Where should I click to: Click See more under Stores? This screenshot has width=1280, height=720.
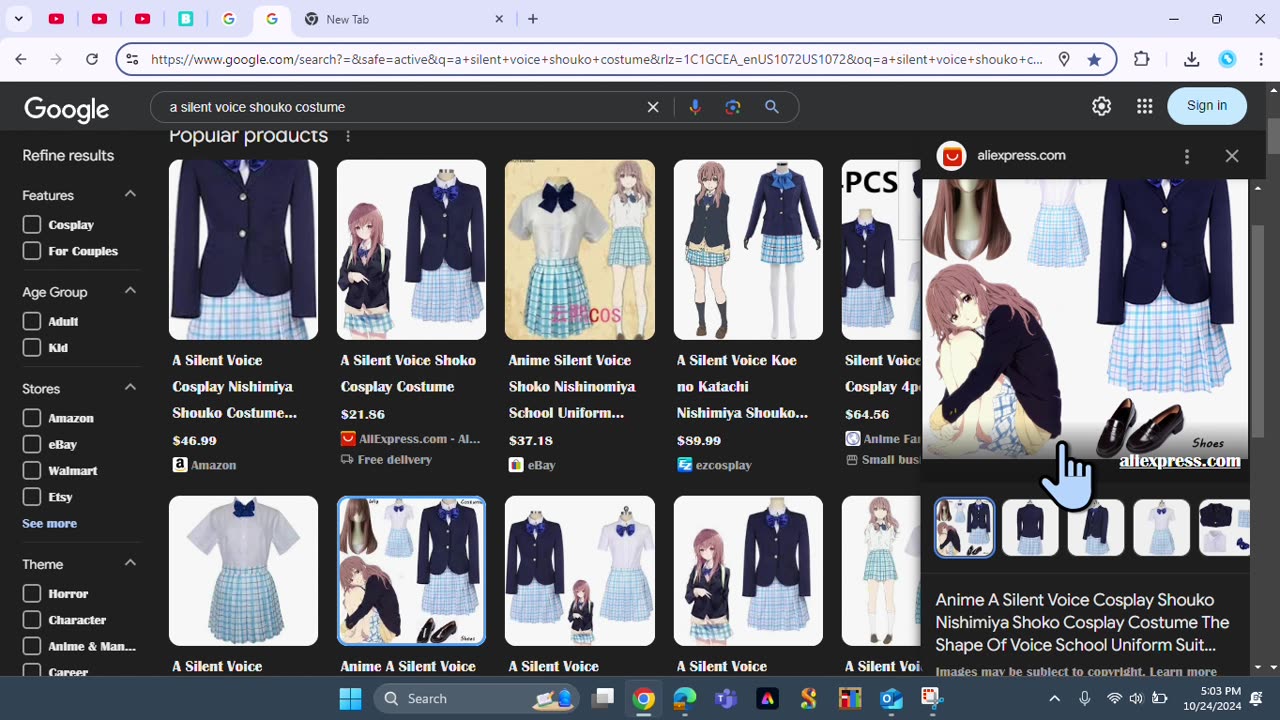point(49,523)
